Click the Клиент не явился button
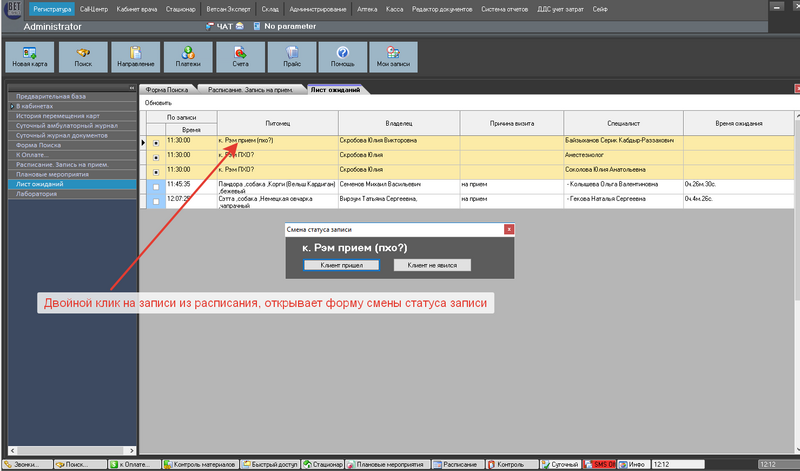Screen dimensions: 800x471 tap(432, 265)
